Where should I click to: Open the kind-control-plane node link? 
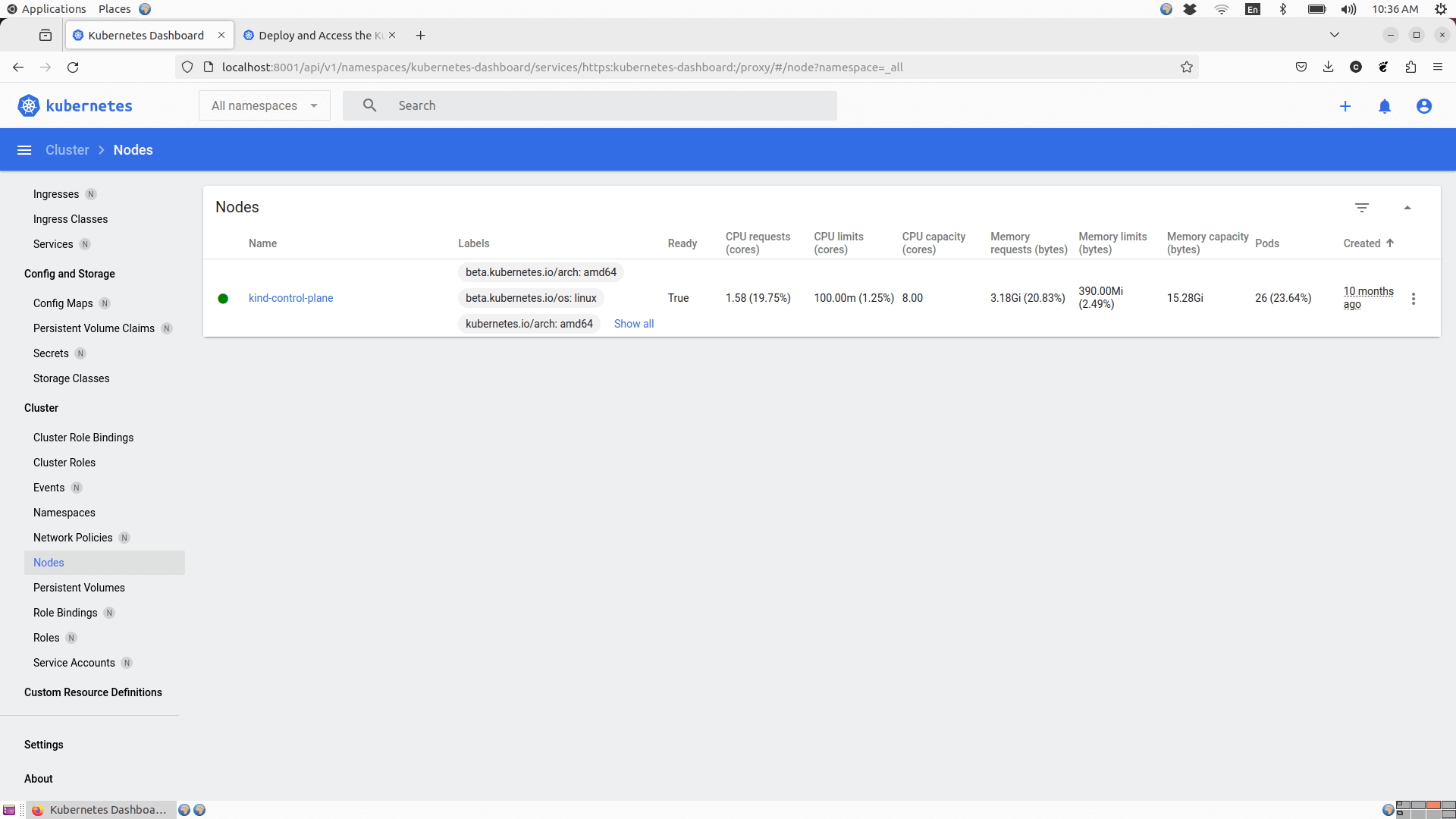(x=290, y=298)
